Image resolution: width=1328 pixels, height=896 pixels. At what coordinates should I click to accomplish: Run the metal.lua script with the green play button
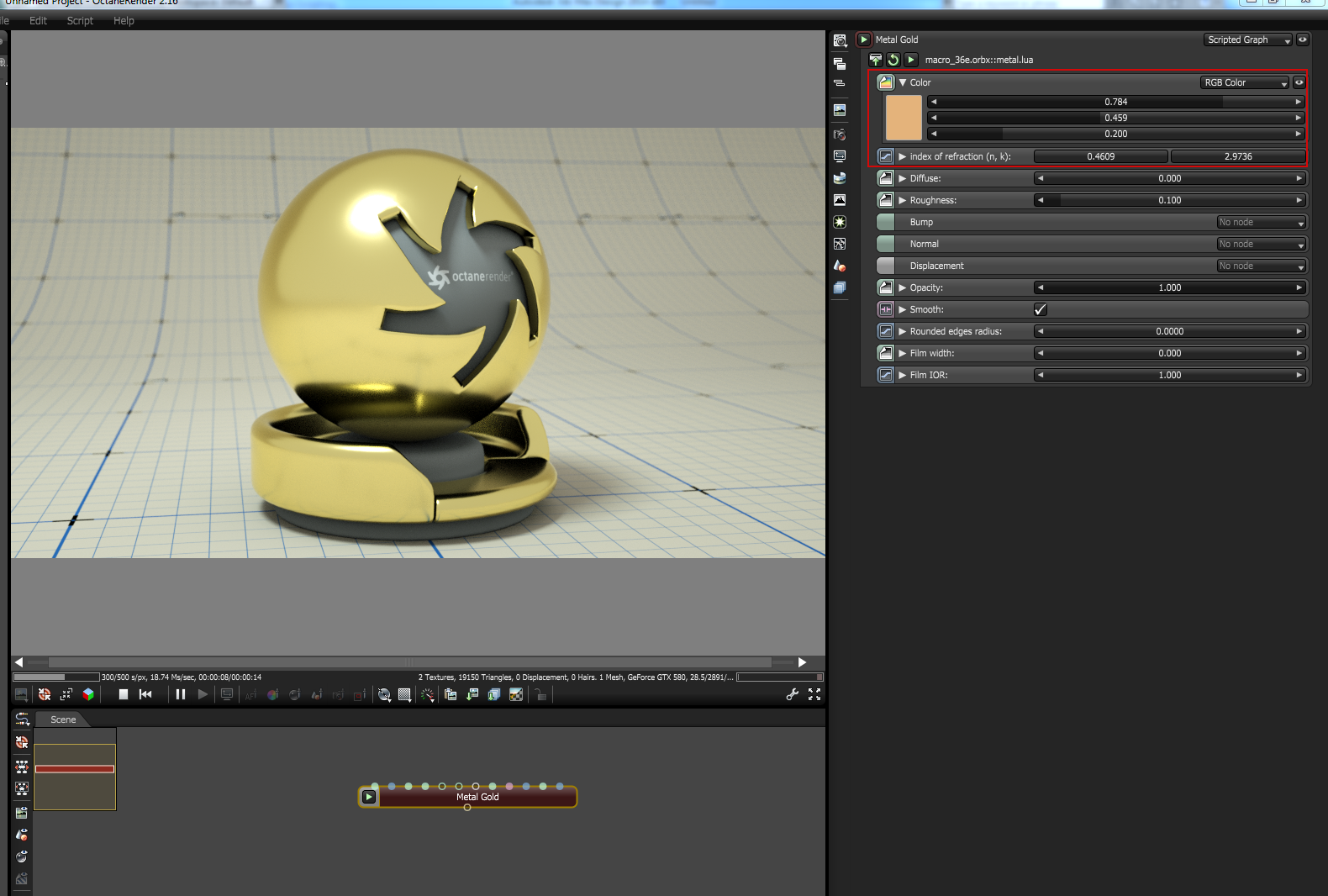point(911,60)
